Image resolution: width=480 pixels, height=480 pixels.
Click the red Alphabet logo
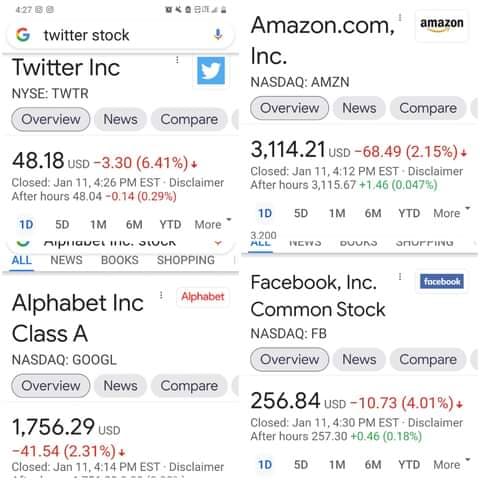point(203,296)
